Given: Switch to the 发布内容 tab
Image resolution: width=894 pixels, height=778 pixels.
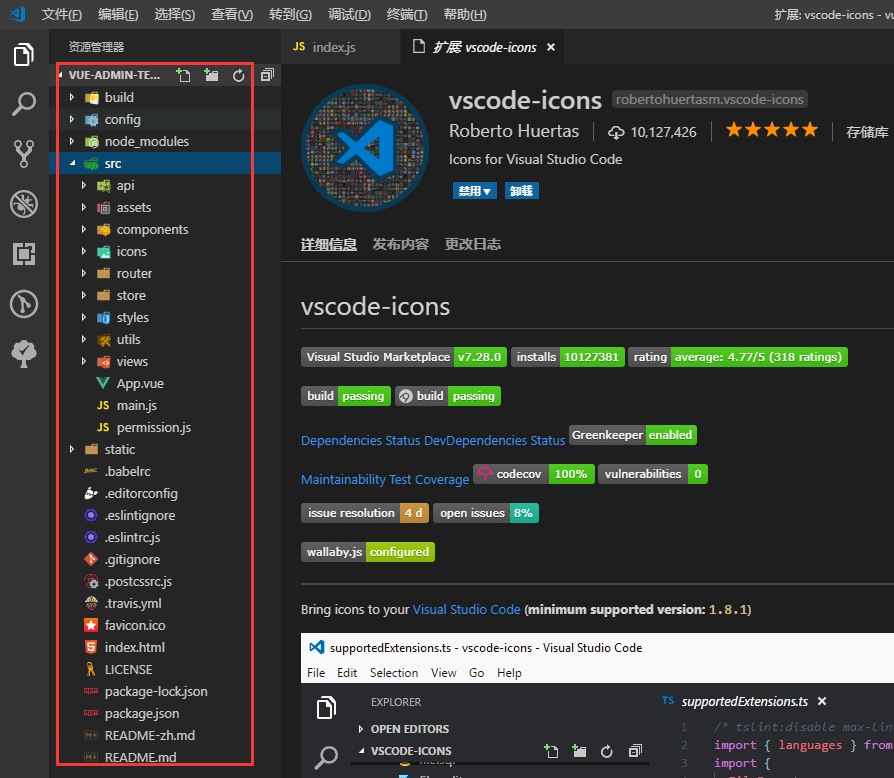Looking at the screenshot, I should pos(400,245).
